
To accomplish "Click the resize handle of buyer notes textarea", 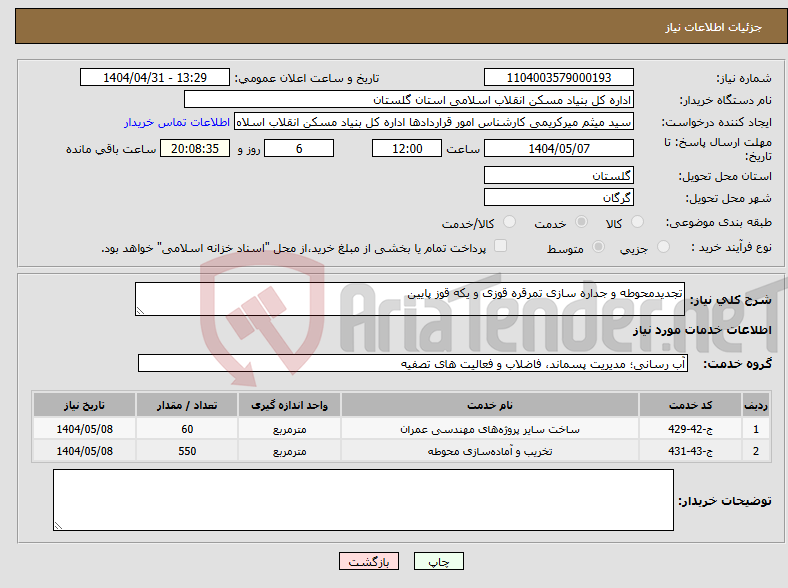I will [58, 526].
